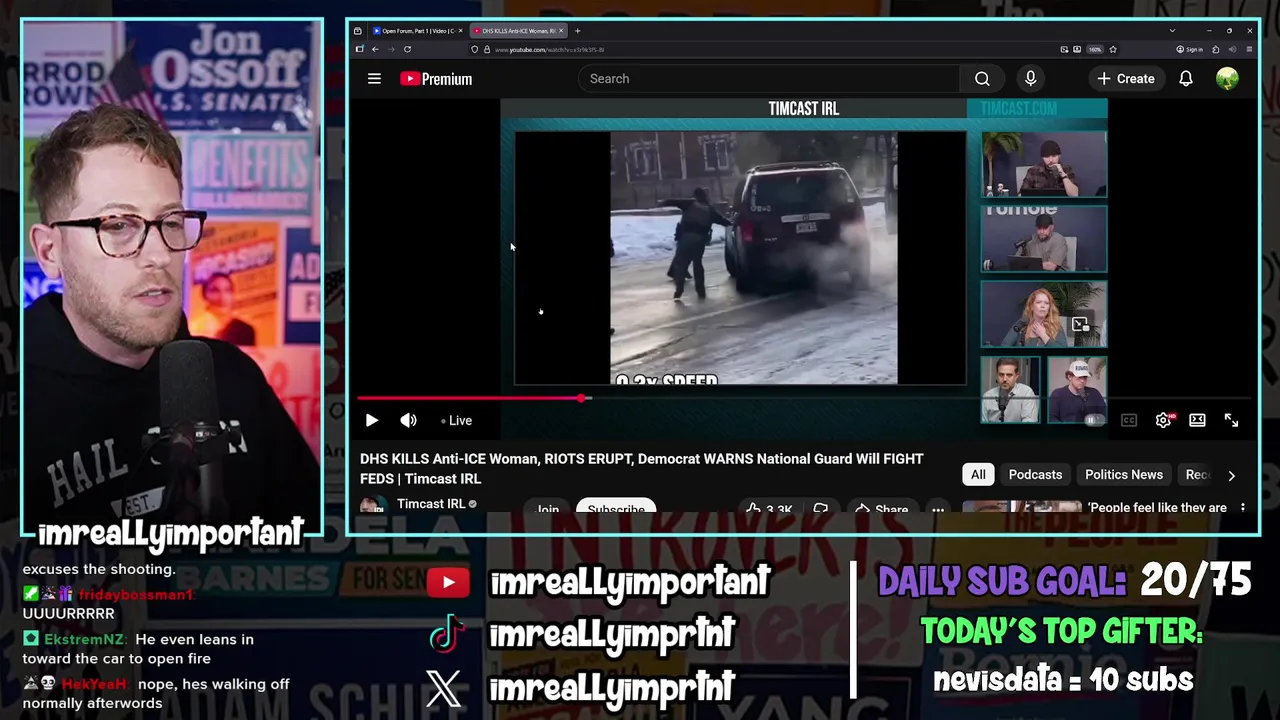Click the youtube.com address bar
1280x720 pixels.
pyautogui.click(x=770, y=49)
